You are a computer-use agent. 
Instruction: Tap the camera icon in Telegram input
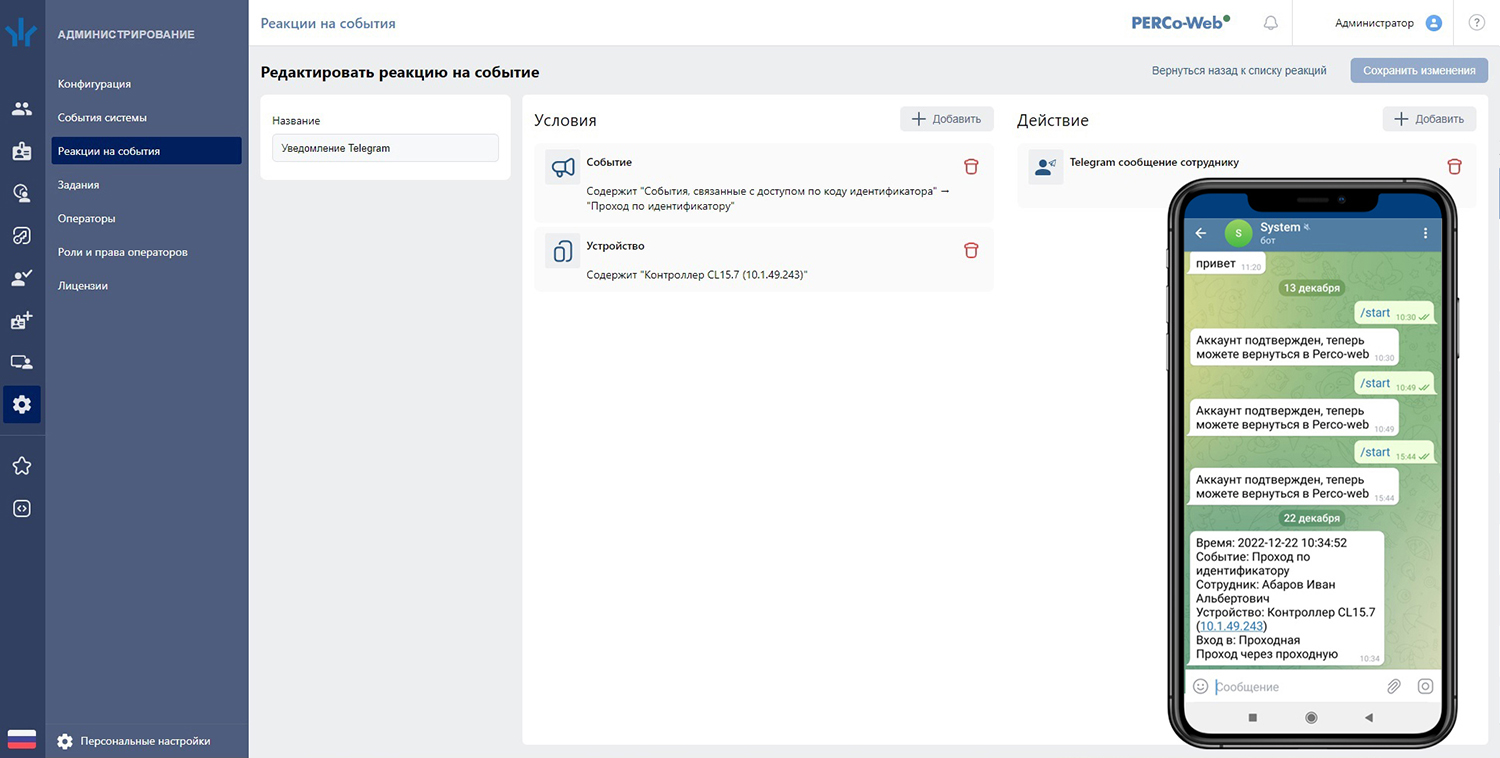coord(1425,687)
